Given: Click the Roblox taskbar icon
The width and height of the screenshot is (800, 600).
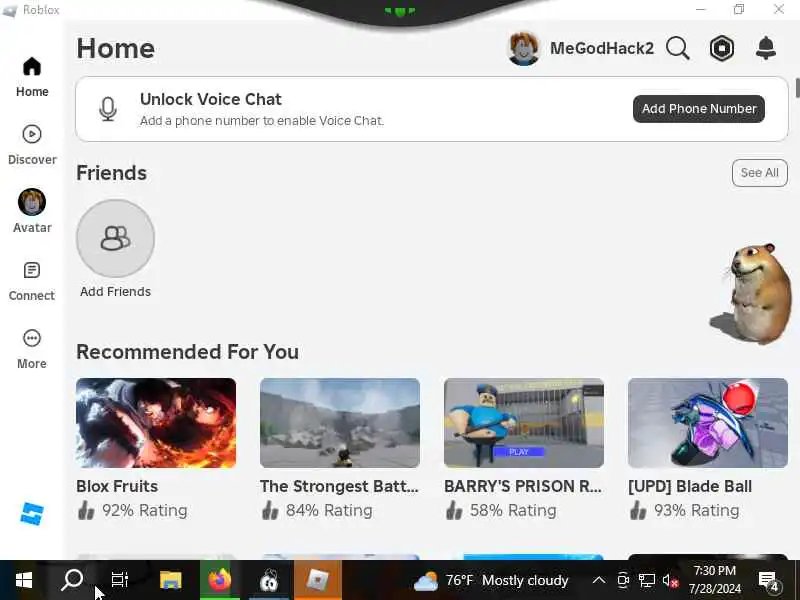Looking at the screenshot, I should [x=317, y=580].
